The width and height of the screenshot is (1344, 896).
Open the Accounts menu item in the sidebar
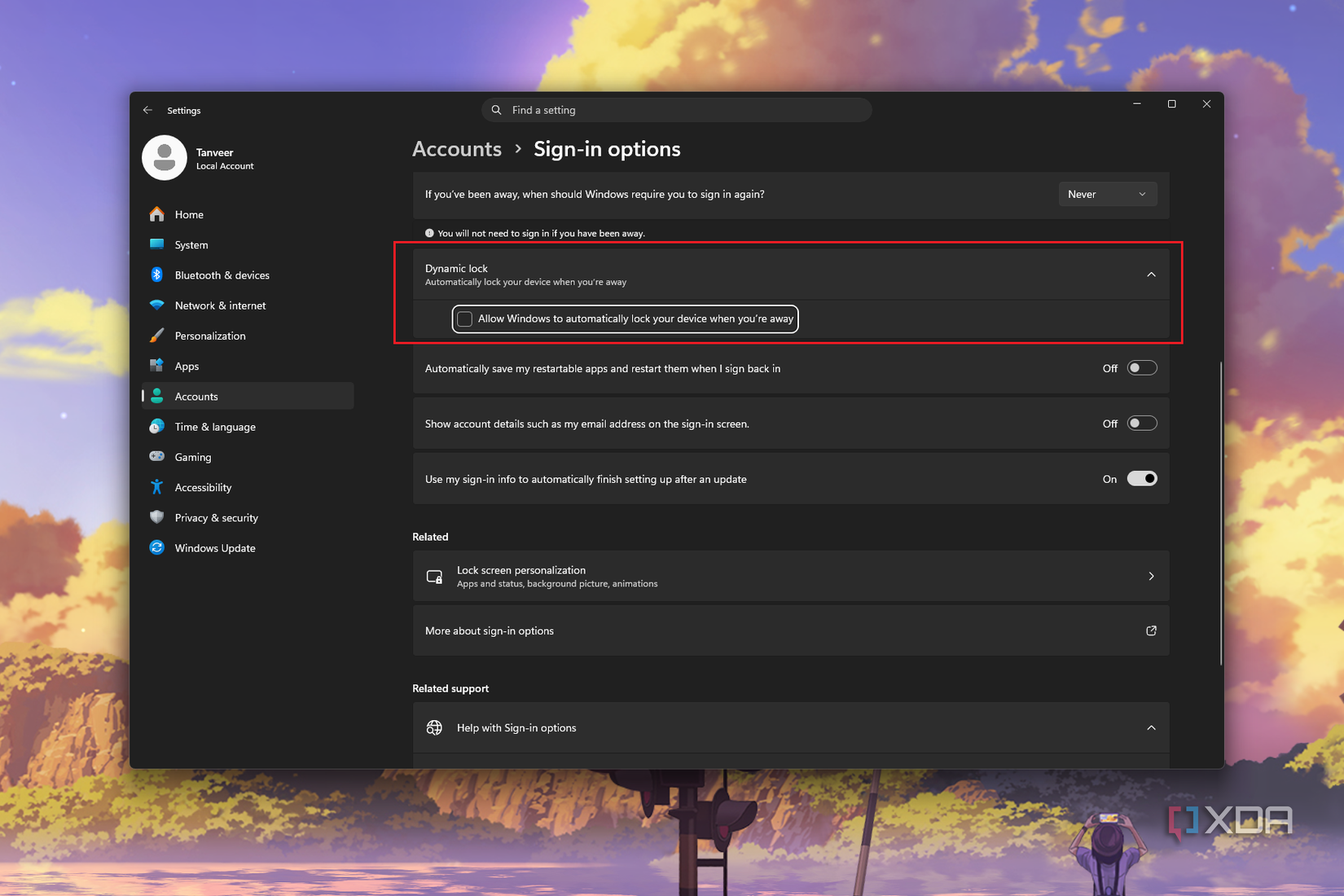248,397
